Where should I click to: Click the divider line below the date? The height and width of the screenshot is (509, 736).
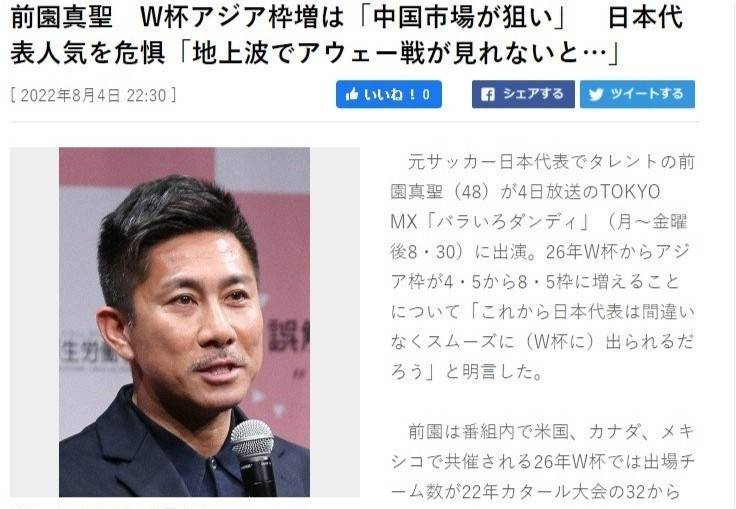point(355,122)
